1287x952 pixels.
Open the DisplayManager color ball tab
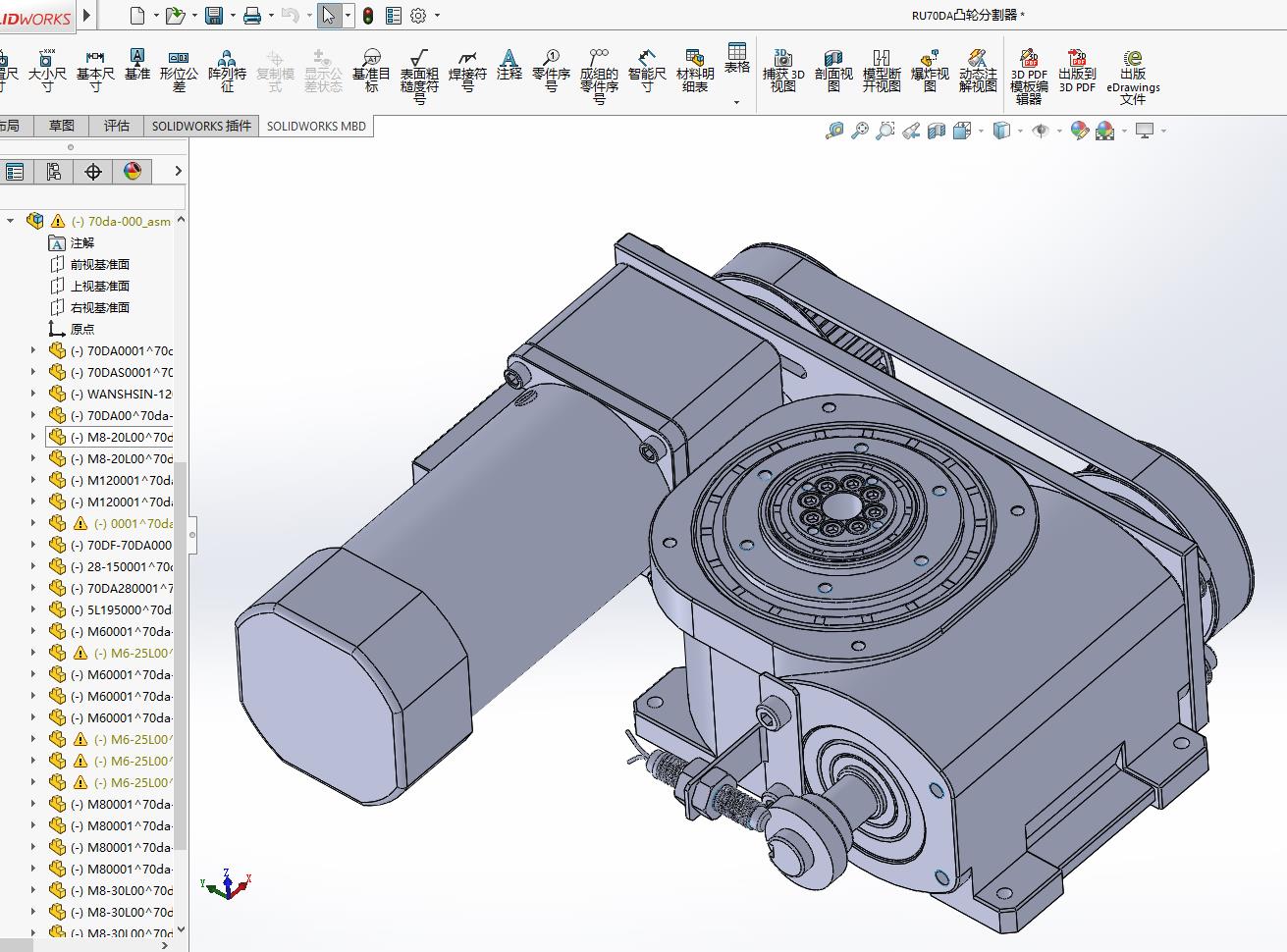click(x=133, y=172)
